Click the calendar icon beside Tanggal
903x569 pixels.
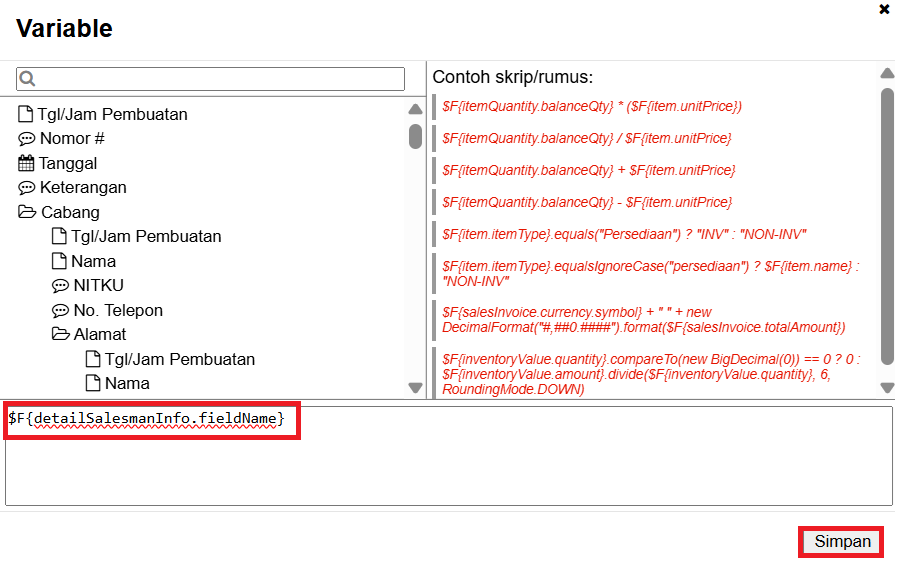click(27, 163)
